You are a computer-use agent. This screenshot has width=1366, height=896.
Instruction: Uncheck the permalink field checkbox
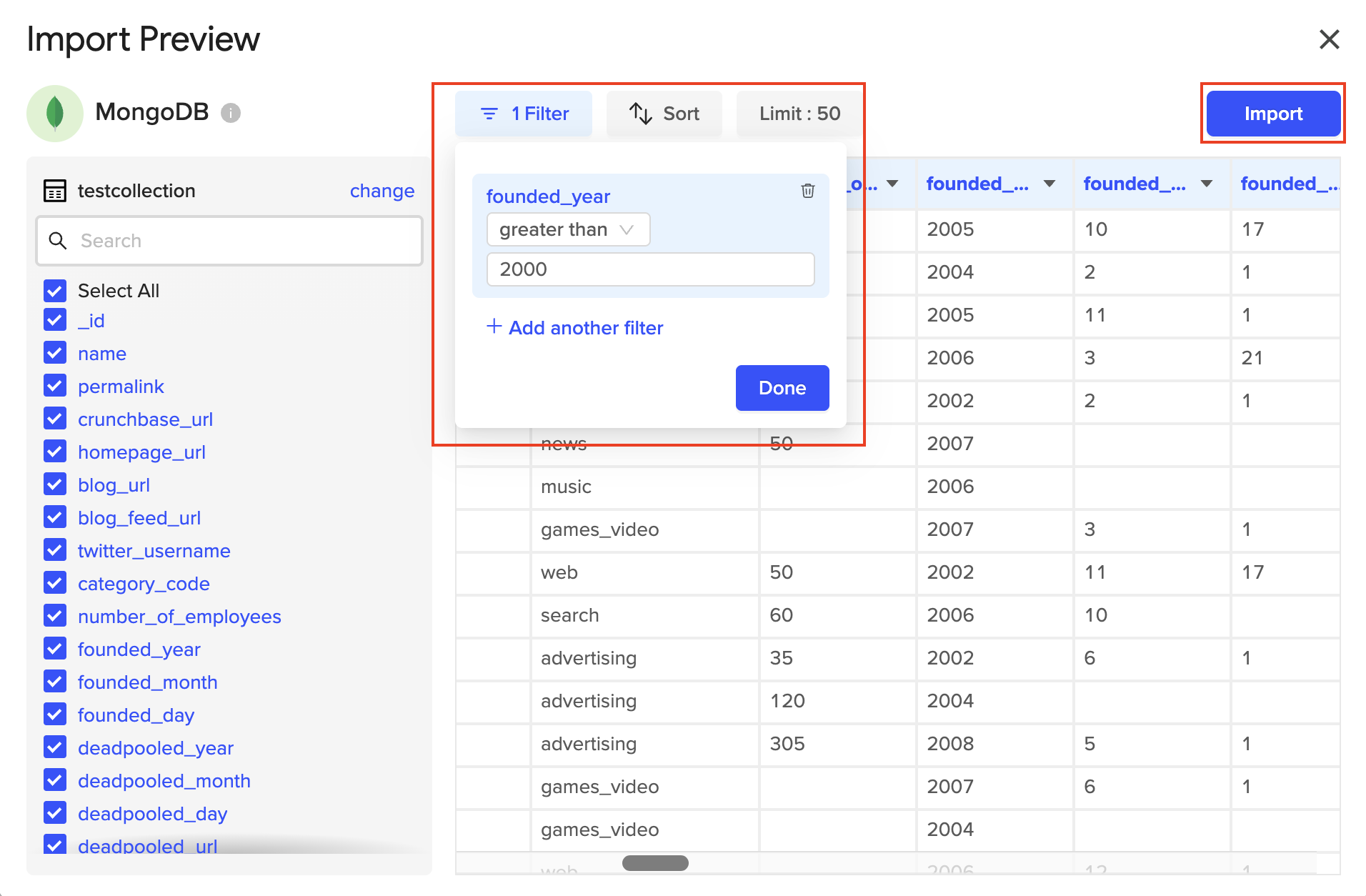point(55,386)
